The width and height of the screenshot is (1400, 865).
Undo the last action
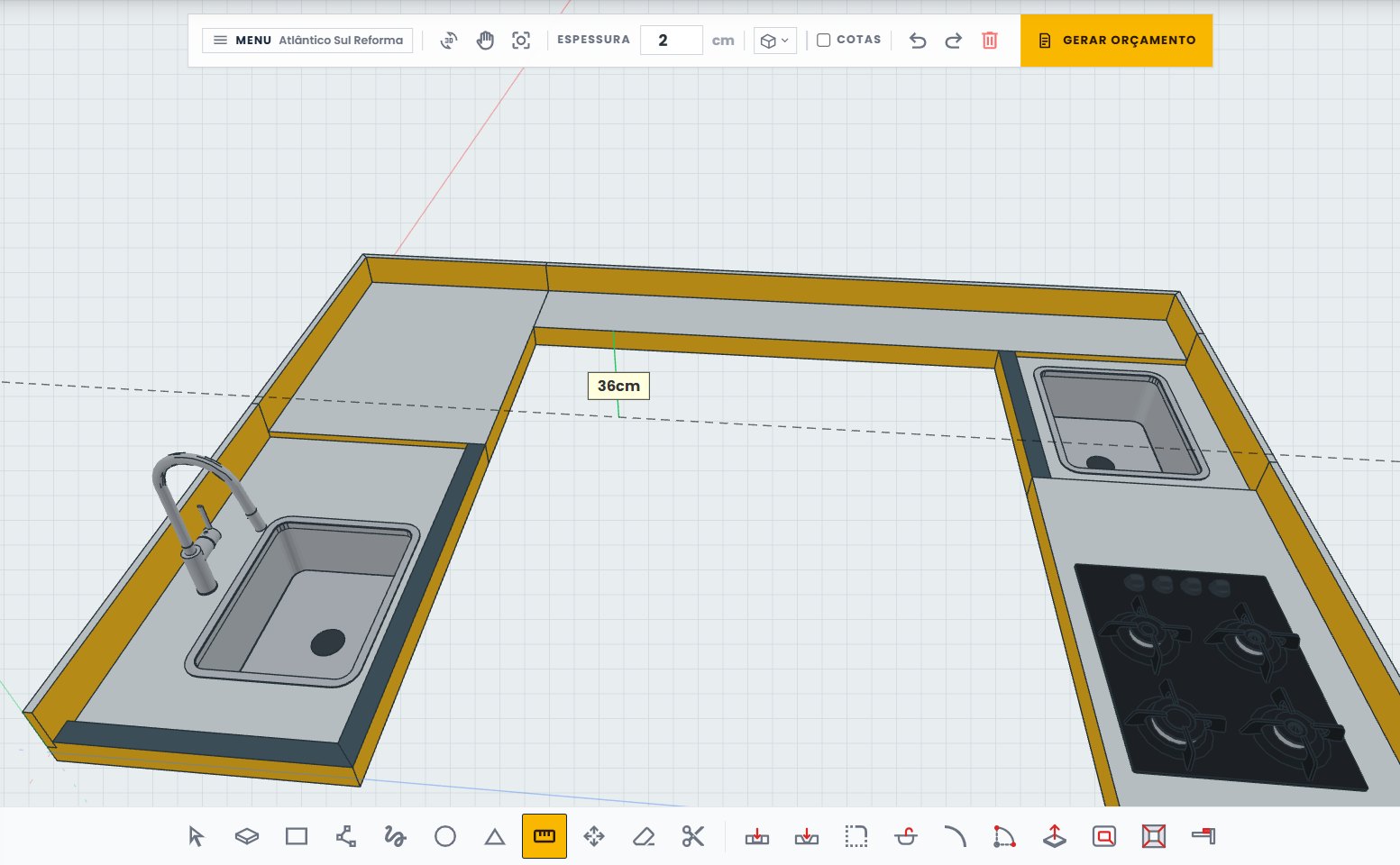[918, 41]
